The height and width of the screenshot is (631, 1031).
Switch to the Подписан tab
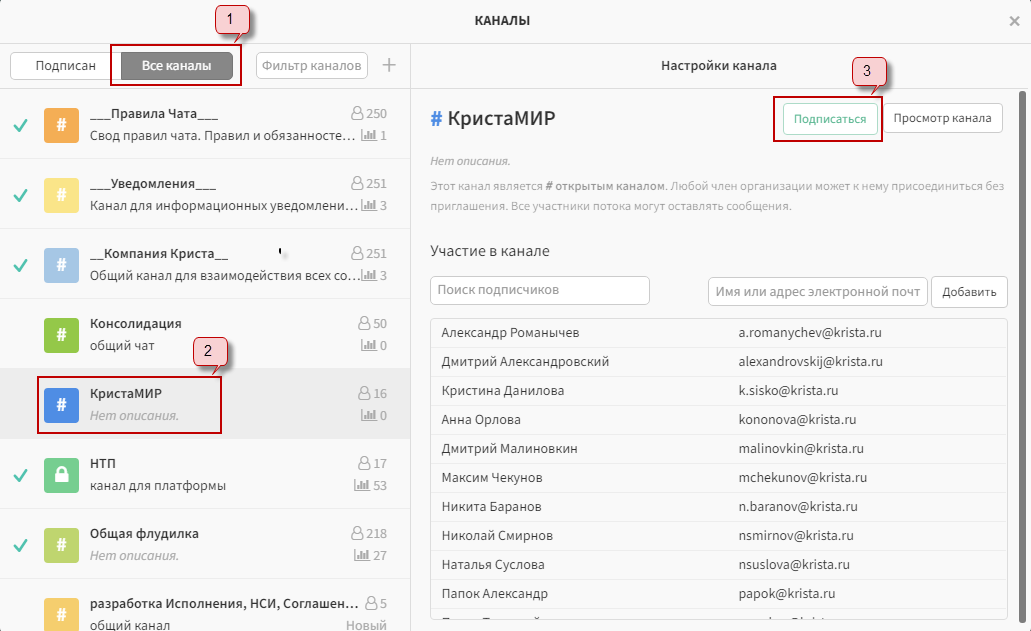pos(66,66)
